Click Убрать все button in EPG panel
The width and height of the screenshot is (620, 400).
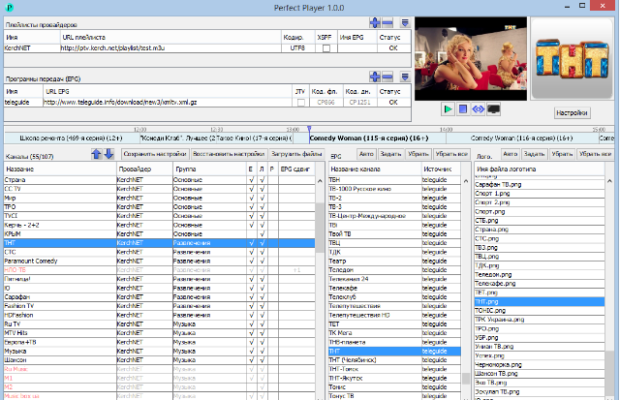click(x=452, y=154)
